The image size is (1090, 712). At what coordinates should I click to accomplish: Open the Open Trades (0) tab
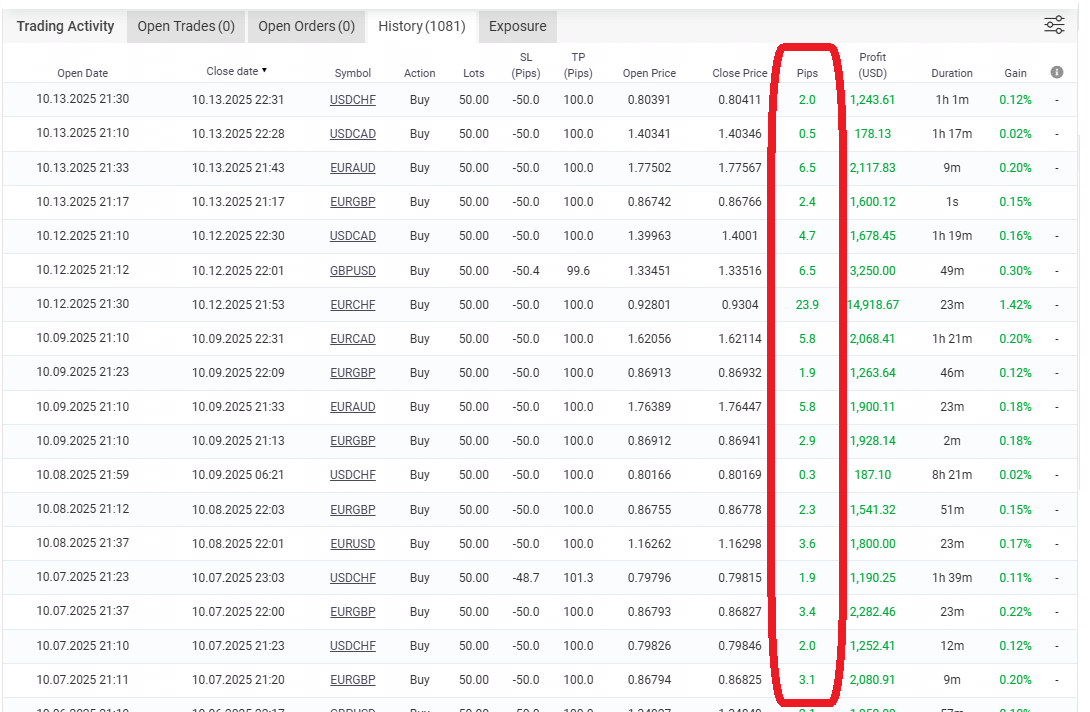(186, 27)
